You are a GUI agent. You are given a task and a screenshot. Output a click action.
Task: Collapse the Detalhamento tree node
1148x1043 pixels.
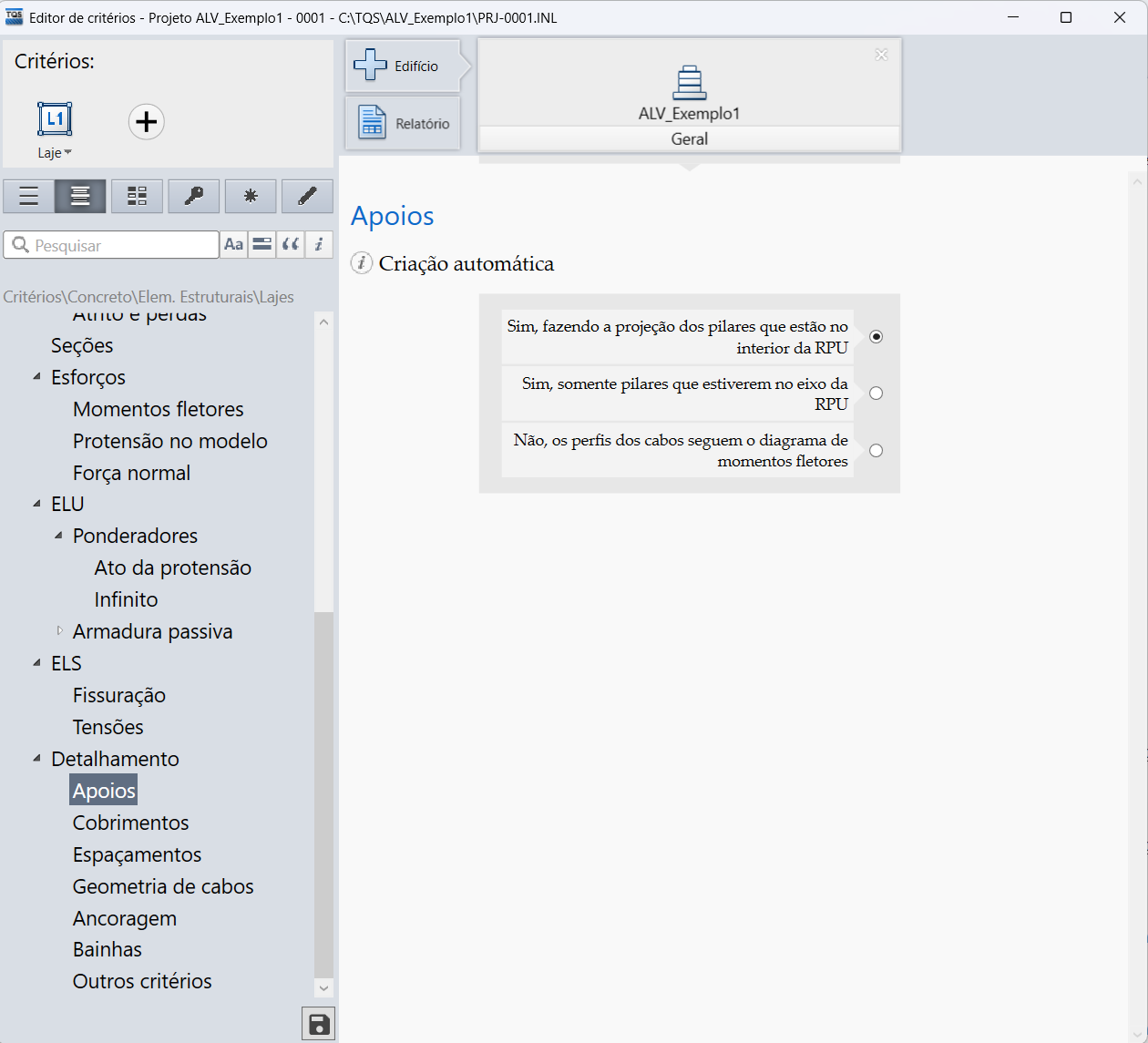pos(36,758)
